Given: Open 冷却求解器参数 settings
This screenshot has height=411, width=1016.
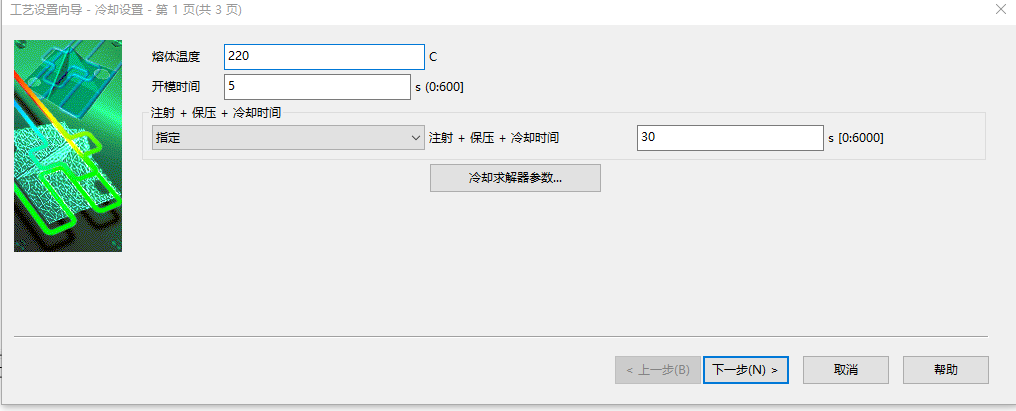Looking at the screenshot, I should (515, 178).
